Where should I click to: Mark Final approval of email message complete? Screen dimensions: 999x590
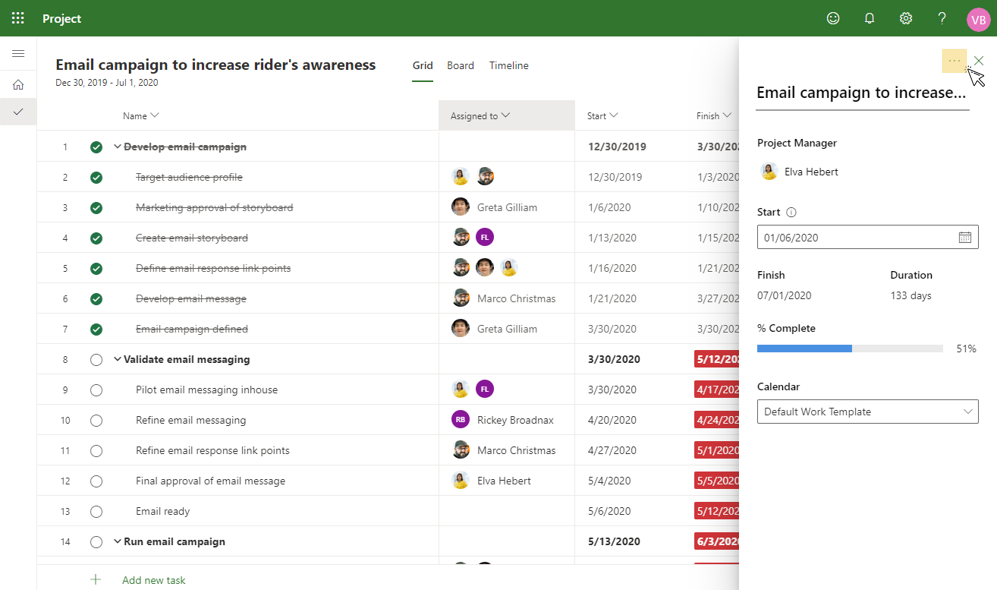coord(96,481)
